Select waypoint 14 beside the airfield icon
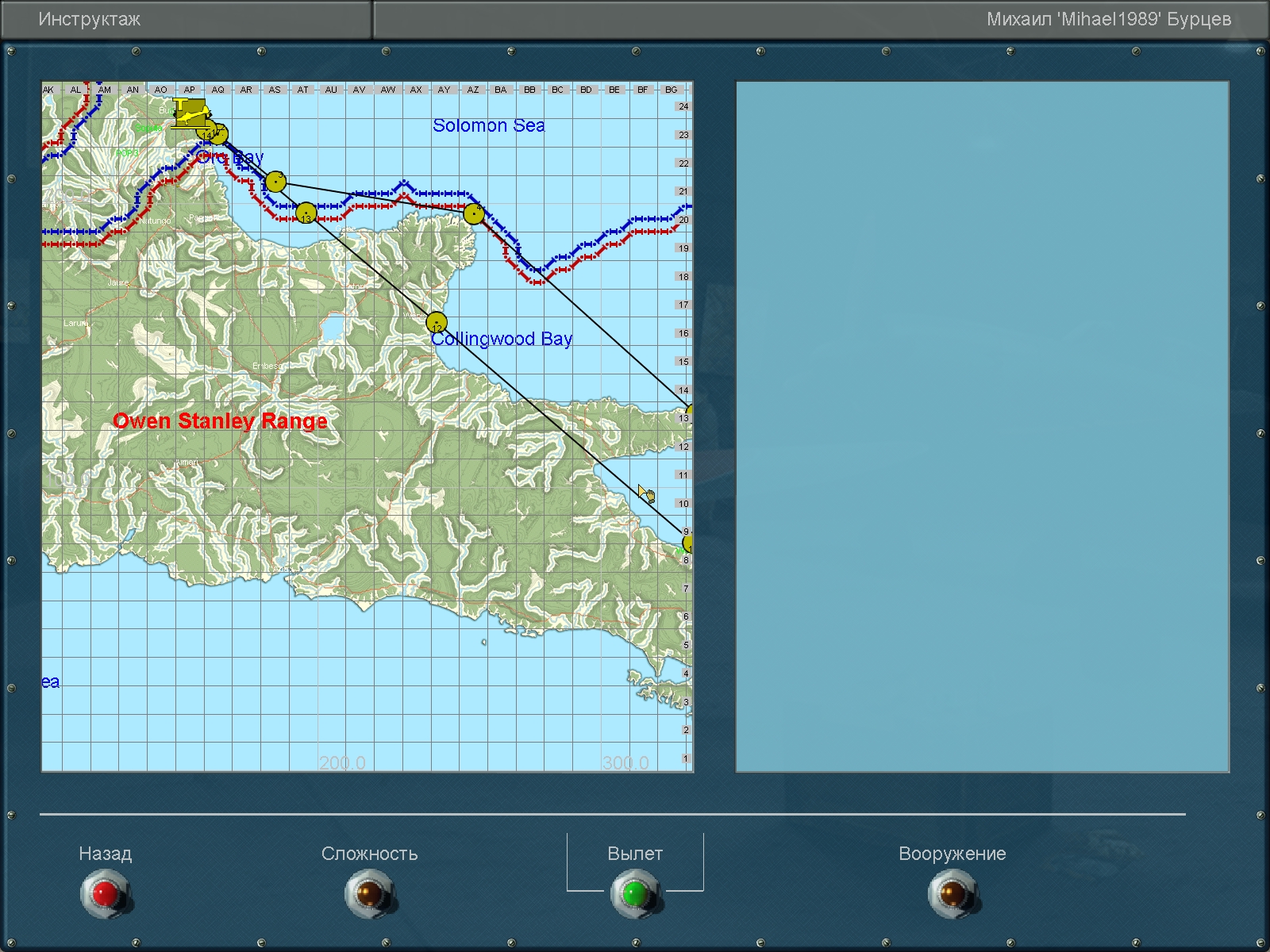Viewport: 1270px width, 952px height. [x=206, y=132]
